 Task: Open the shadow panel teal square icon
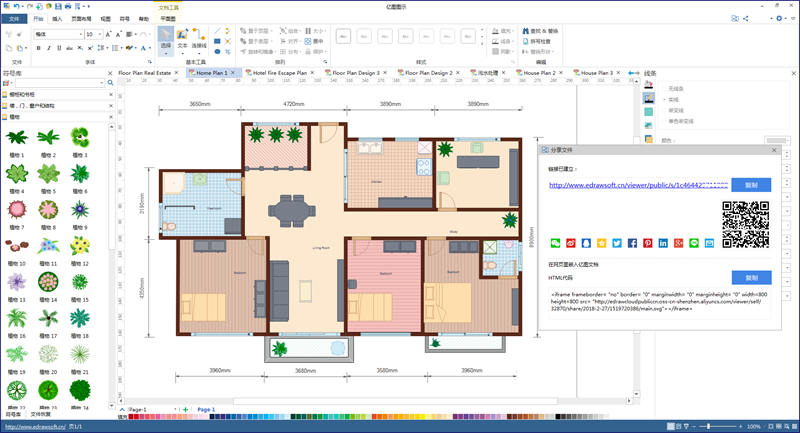(x=648, y=112)
